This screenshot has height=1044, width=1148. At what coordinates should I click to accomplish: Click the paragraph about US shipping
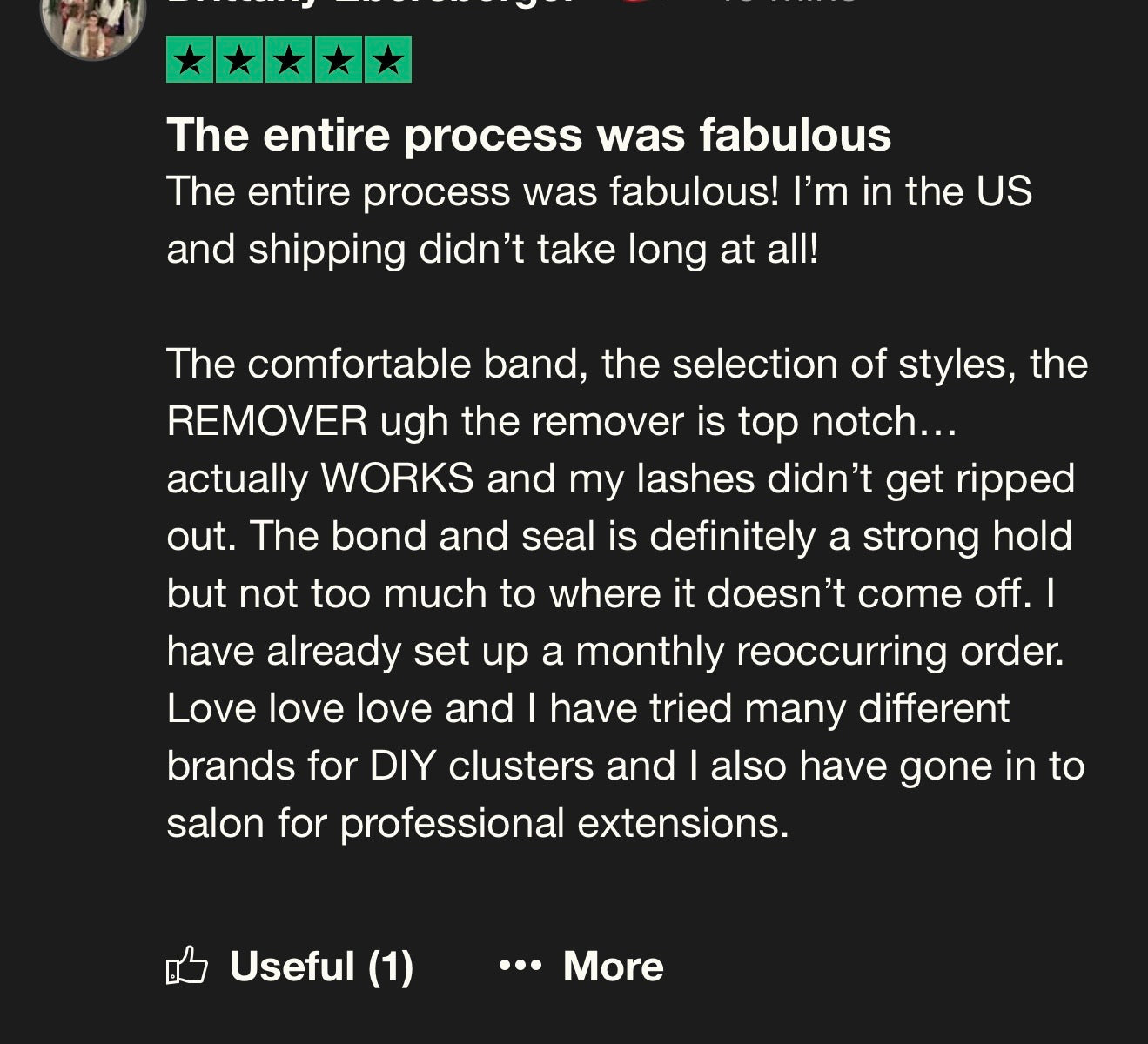[599, 220]
